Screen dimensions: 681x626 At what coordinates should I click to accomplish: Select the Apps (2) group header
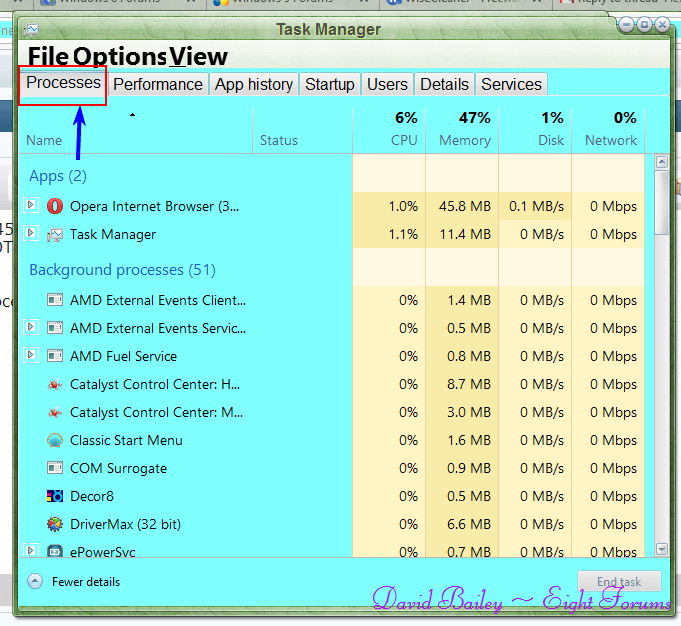58,176
